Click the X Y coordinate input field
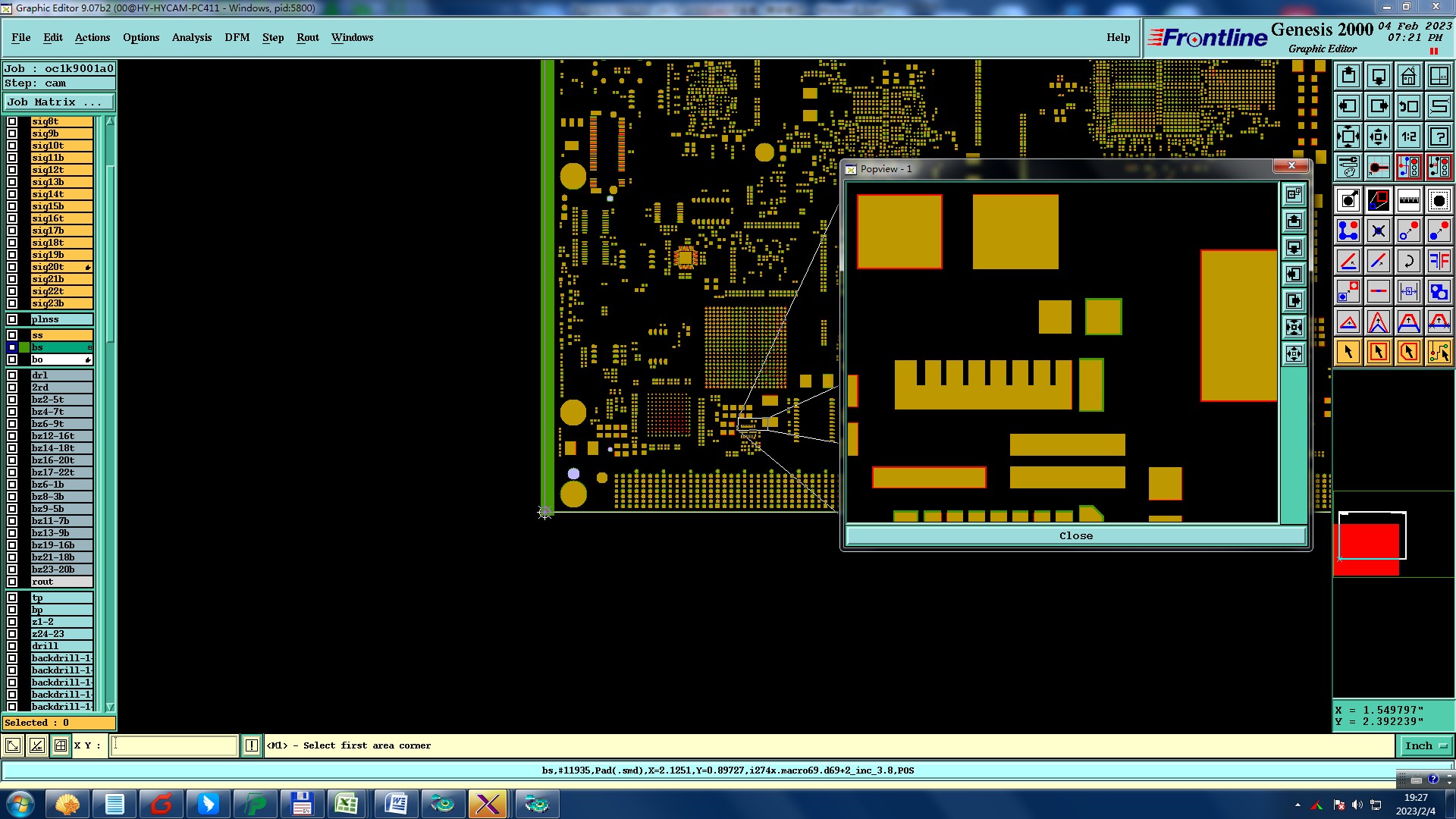Screen dimensions: 1456x819 pos(174,745)
